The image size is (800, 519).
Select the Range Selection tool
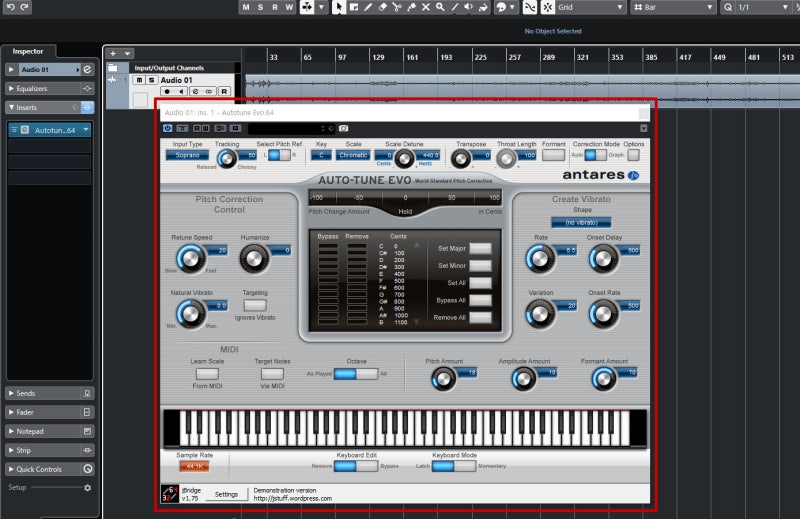tap(354, 7)
